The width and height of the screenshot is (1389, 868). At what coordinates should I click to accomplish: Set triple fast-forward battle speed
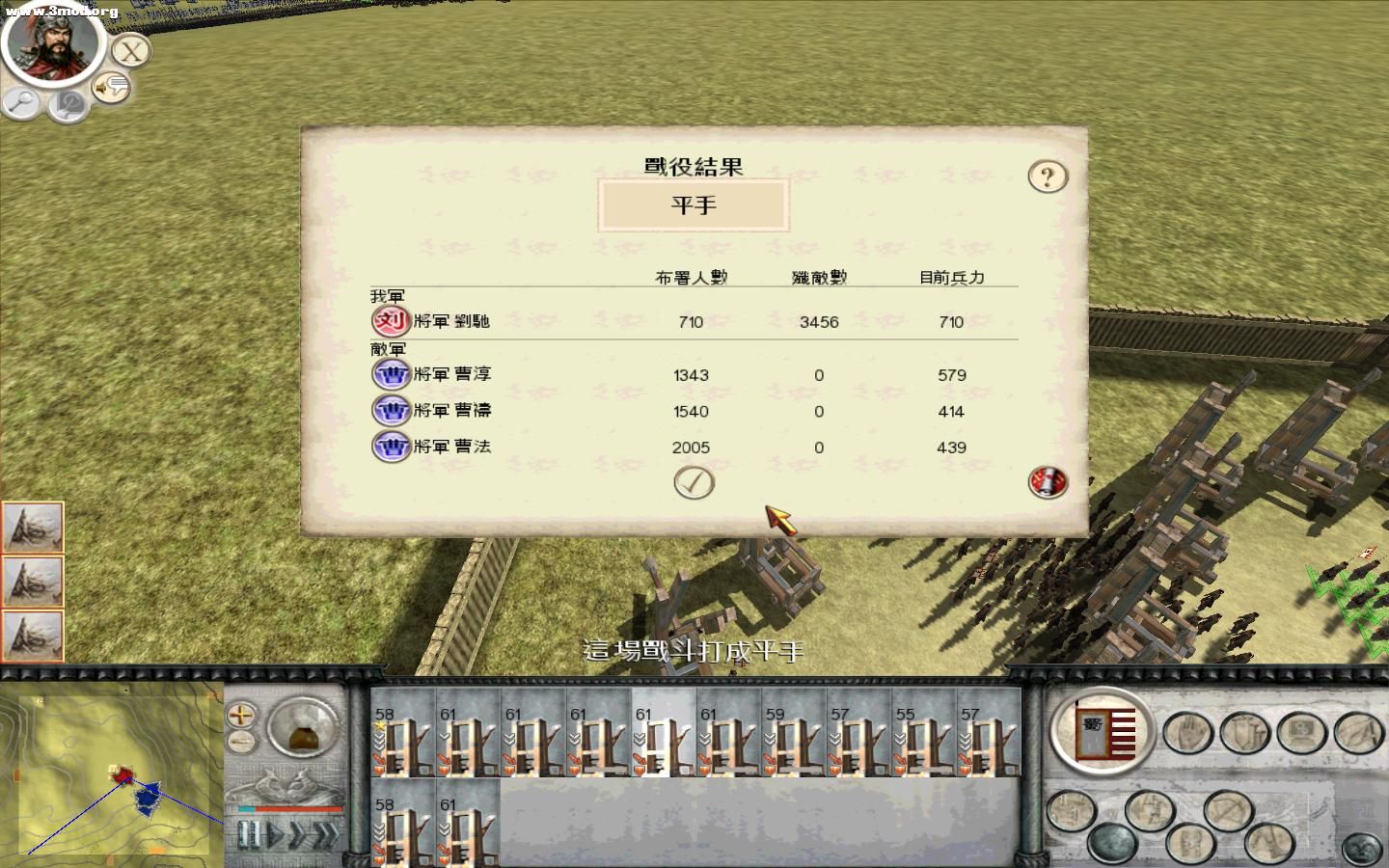pos(327,834)
